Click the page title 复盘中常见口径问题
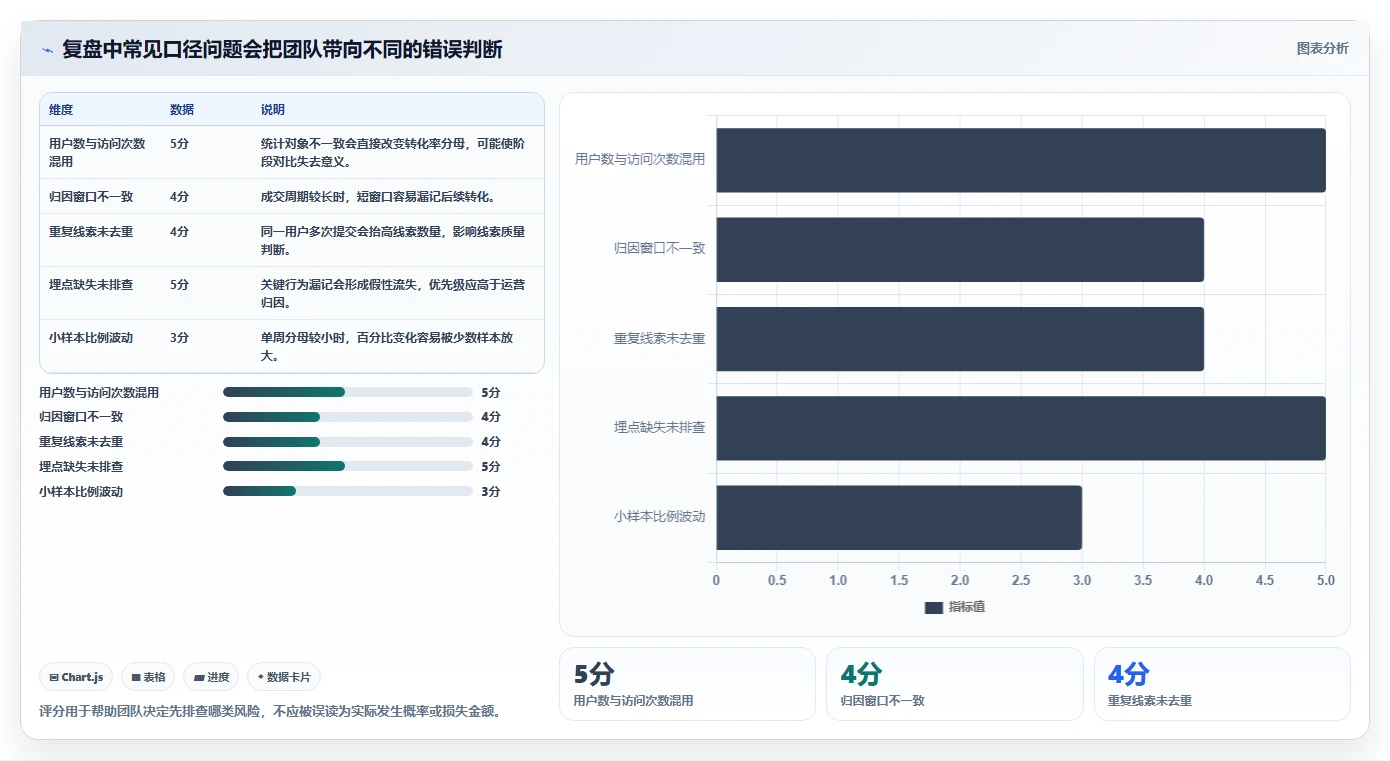This screenshot has height=761, width=1390. tap(282, 49)
